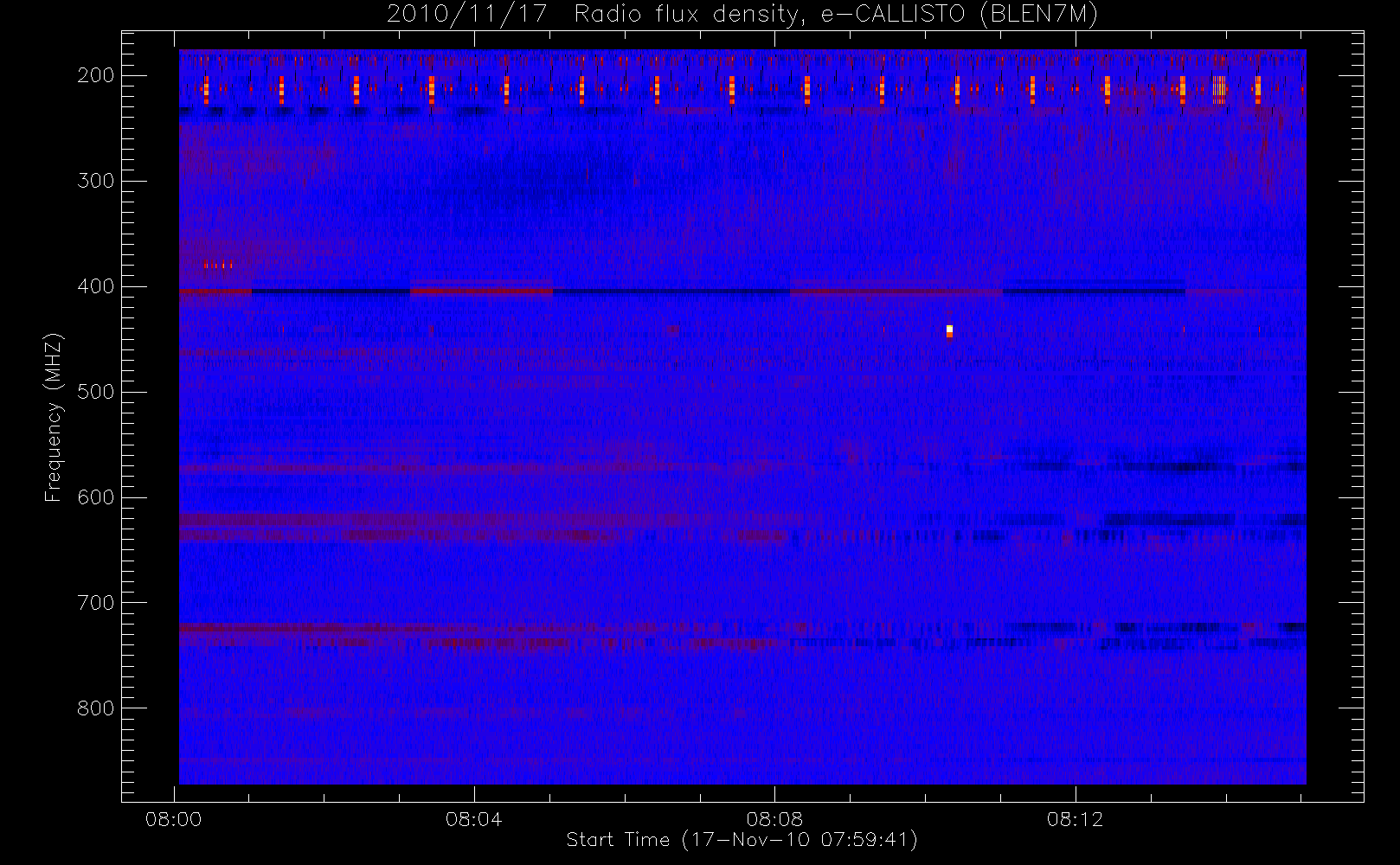Image resolution: width=1400 pixels, height=865 pixels.
Task: Select the 200 MHz frequency axis label
Action: [95, 75]
